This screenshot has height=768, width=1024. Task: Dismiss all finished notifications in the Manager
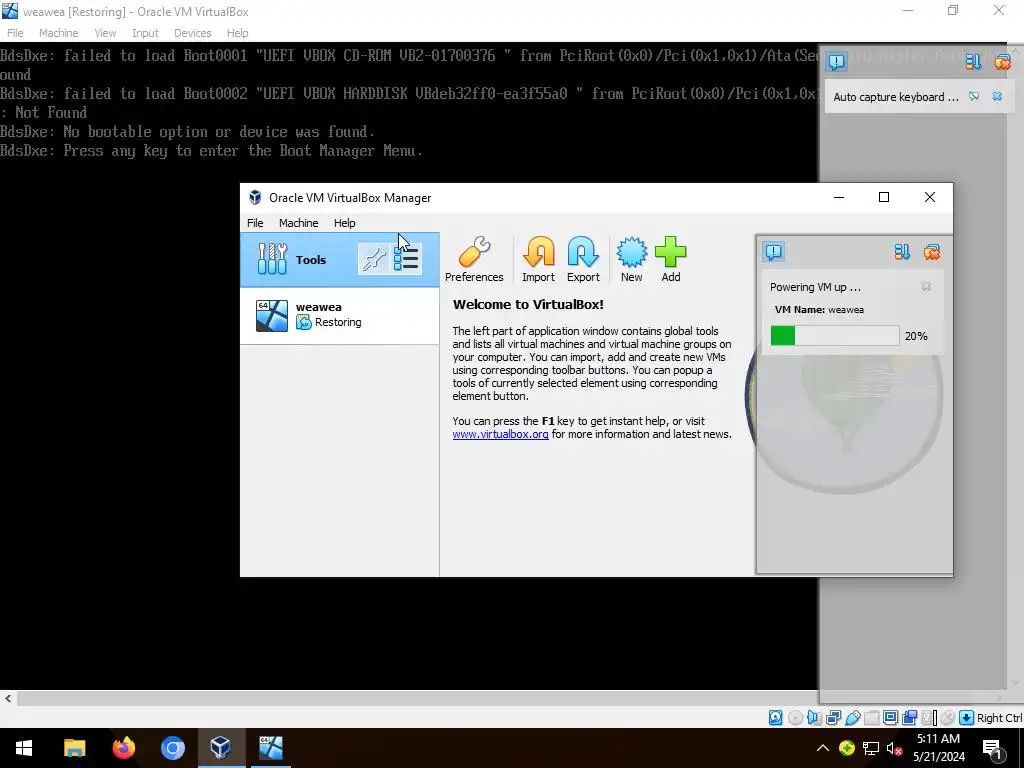coord(932,252)
